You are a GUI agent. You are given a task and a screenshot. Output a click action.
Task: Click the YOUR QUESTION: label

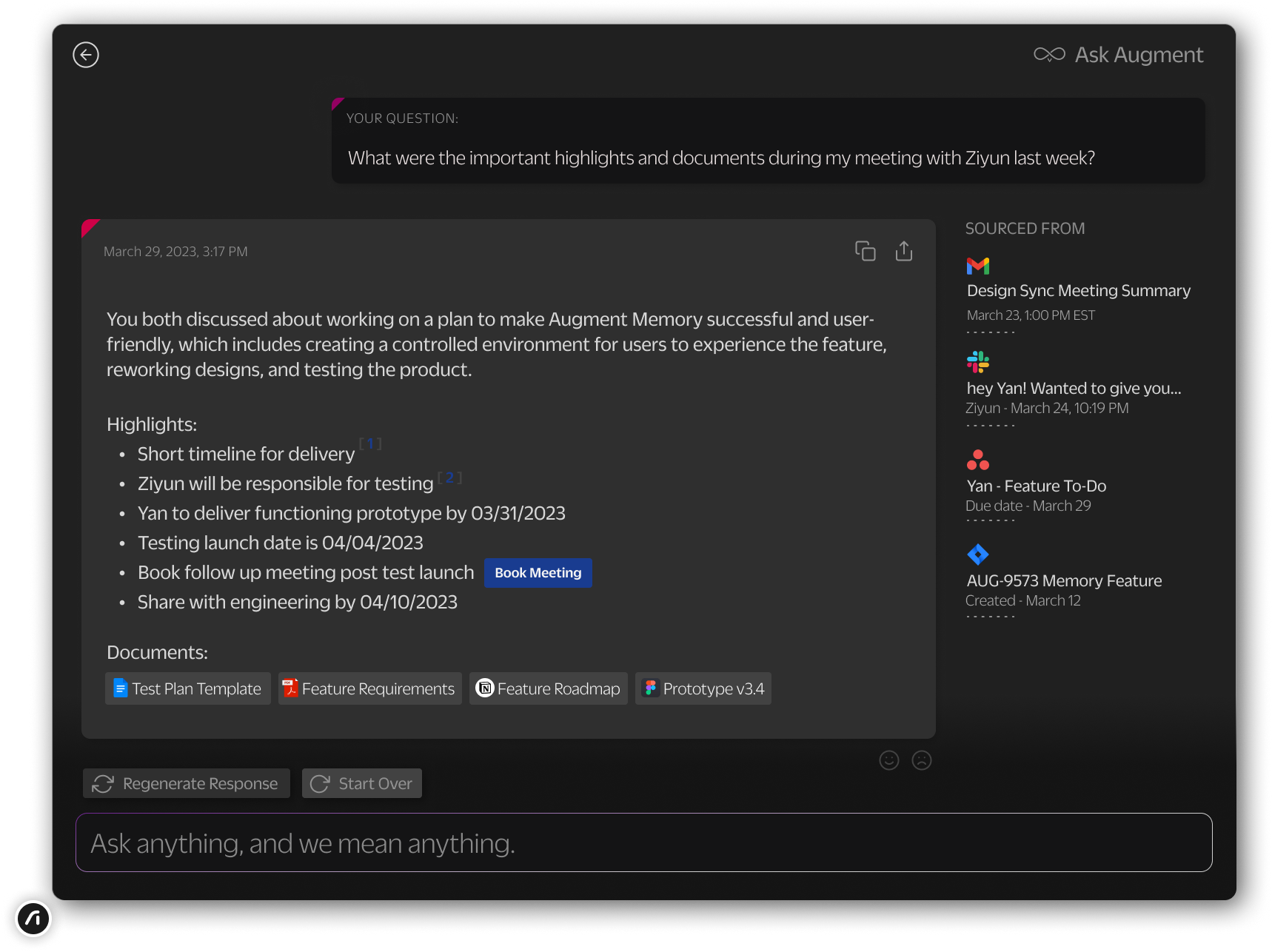402,118
